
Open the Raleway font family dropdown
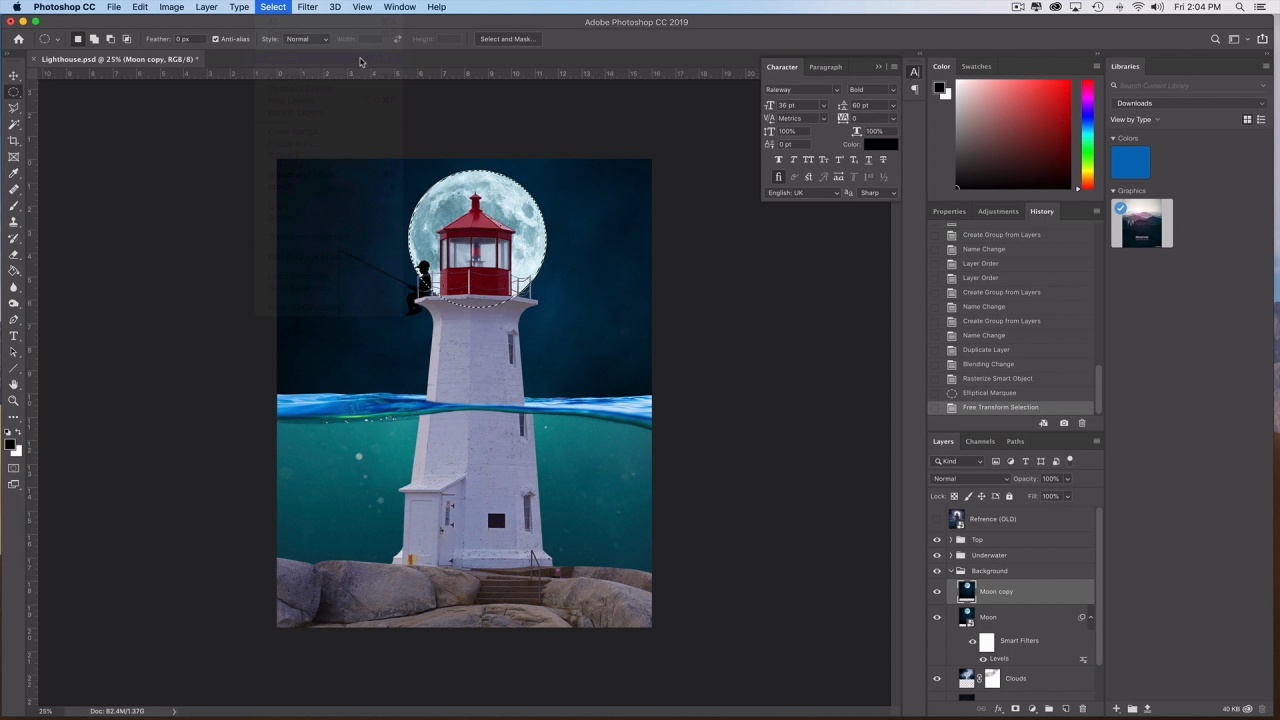[802, 90]
